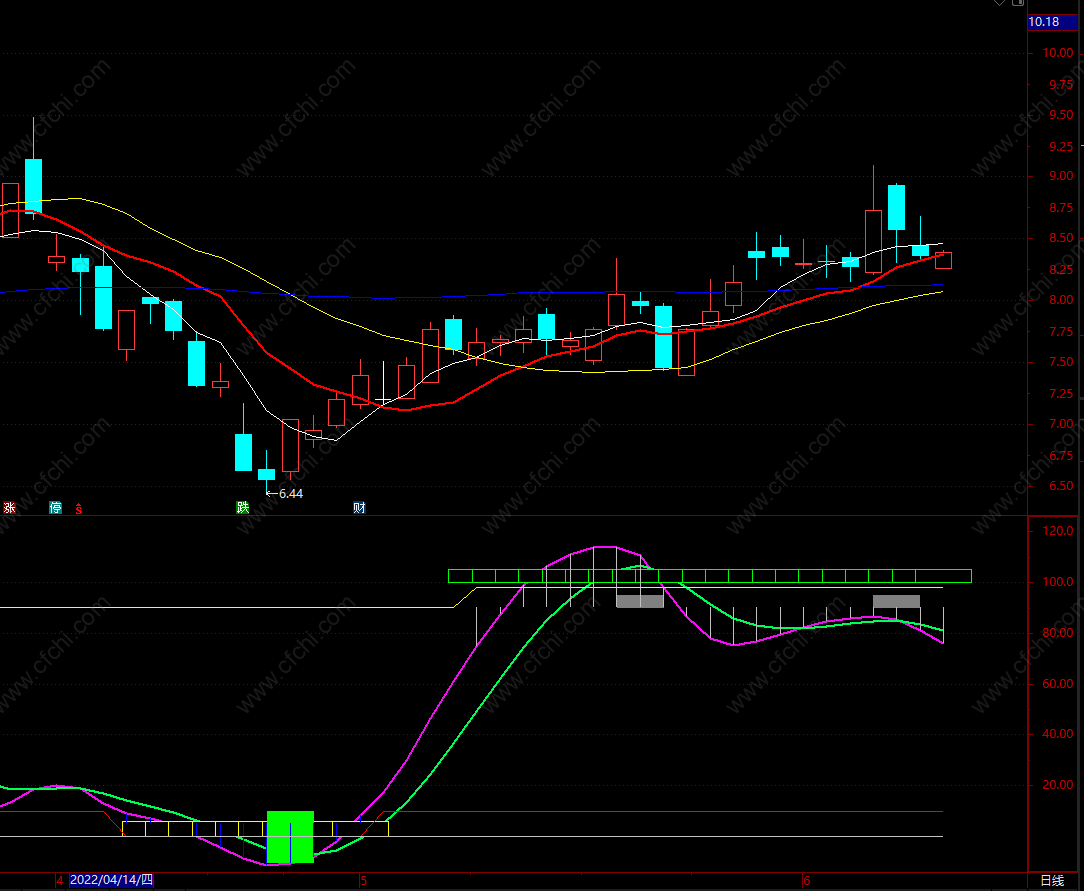Click the 6.50 price axis label
This screenshot has height=891, width=1084.
click(x=1060, y=486)
